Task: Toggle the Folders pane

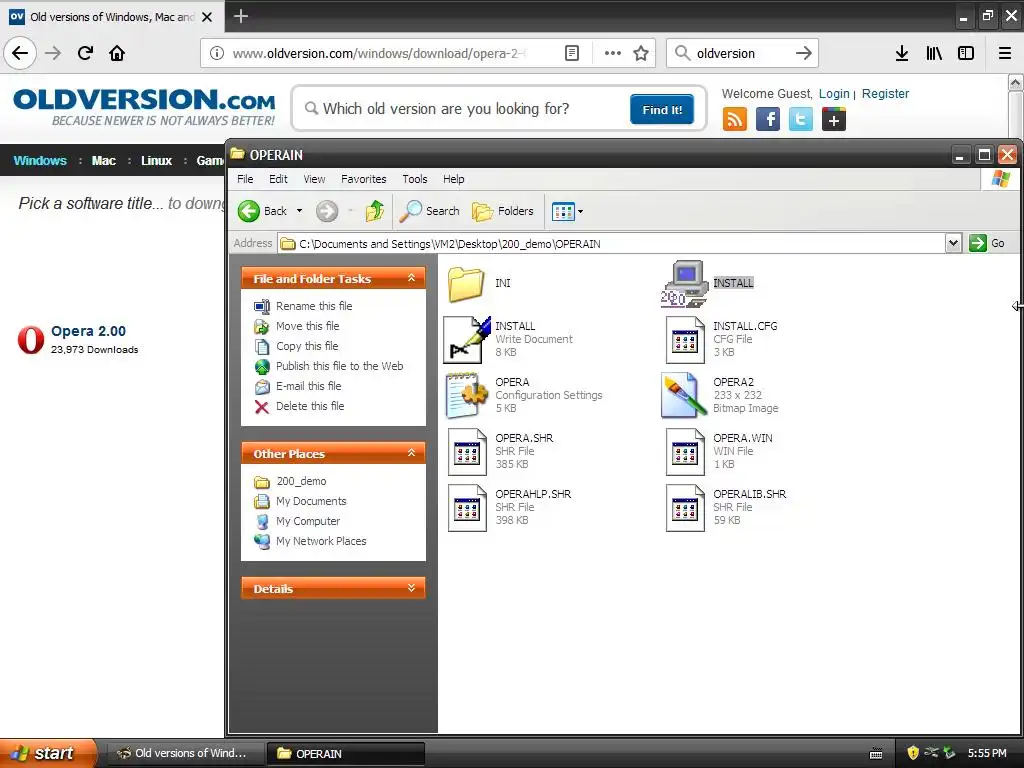Action: (x=502, y=211)
